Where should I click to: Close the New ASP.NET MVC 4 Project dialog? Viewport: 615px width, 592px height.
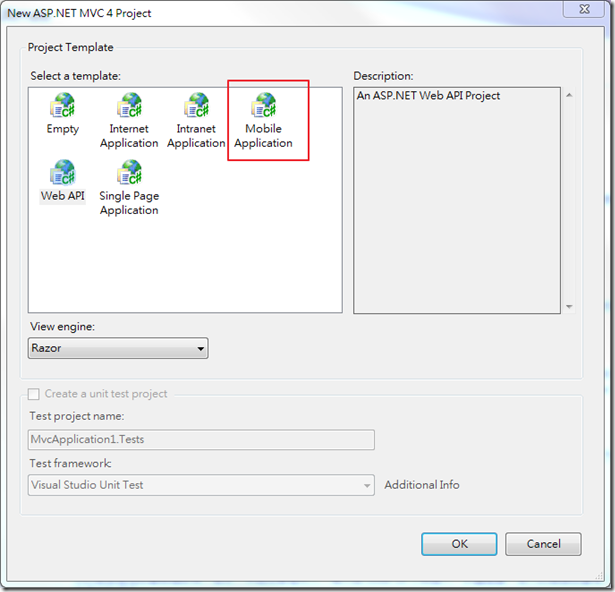point(584,9)
